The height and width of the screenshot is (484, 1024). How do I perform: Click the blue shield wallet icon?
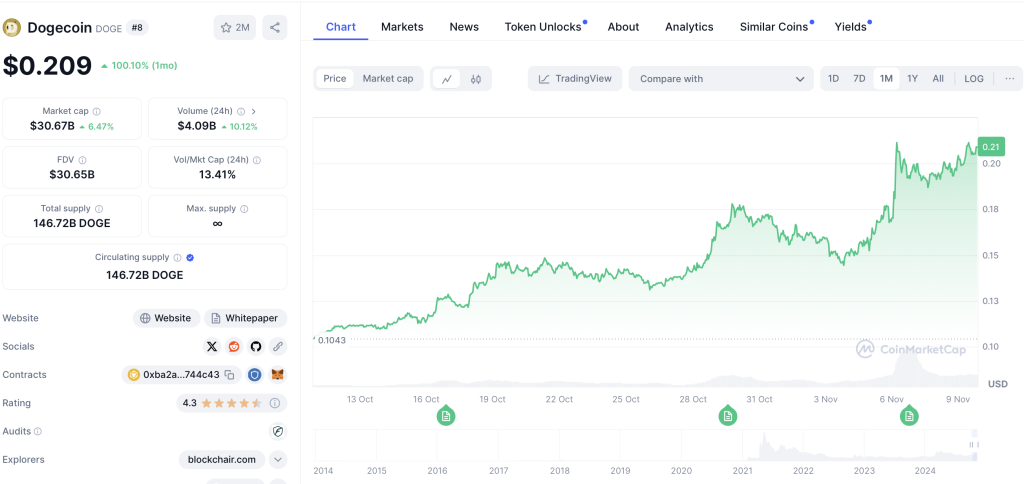pos(253,375)
